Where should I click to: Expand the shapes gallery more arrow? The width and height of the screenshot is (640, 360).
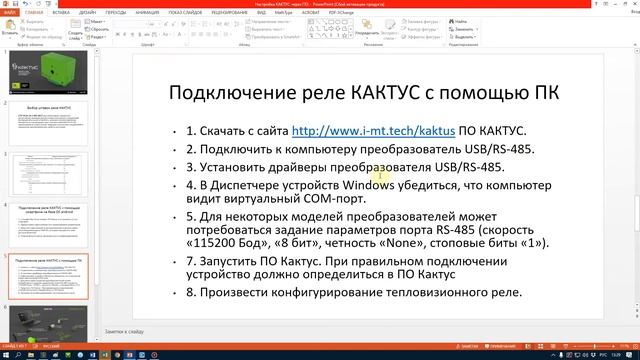point(351,36)
